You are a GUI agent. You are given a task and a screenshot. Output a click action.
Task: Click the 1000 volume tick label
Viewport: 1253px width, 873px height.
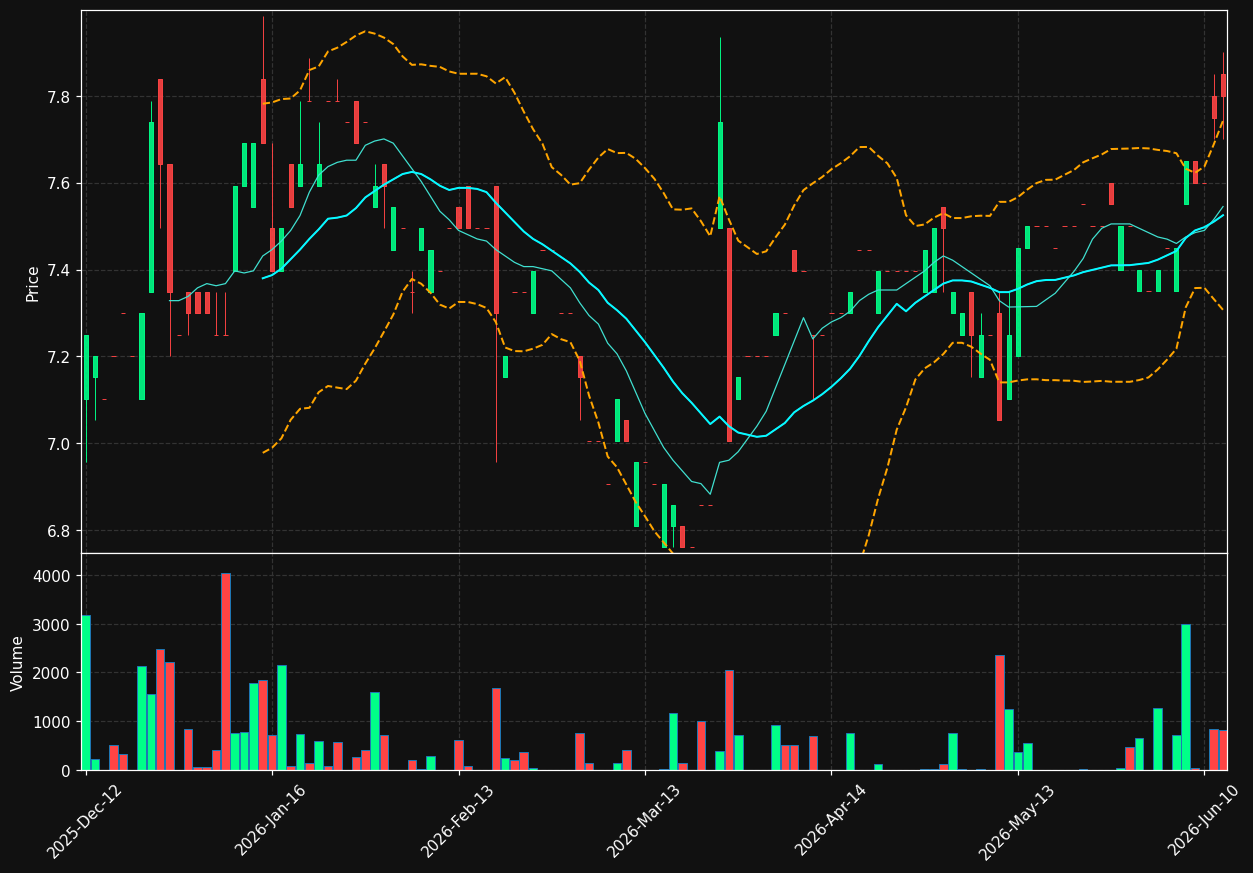click(x=52, y=722)
